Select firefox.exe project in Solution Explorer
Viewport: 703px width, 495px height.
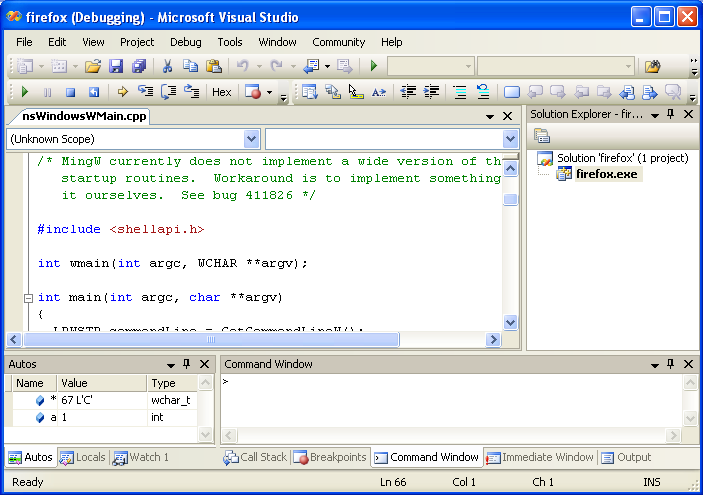point(607,174)
